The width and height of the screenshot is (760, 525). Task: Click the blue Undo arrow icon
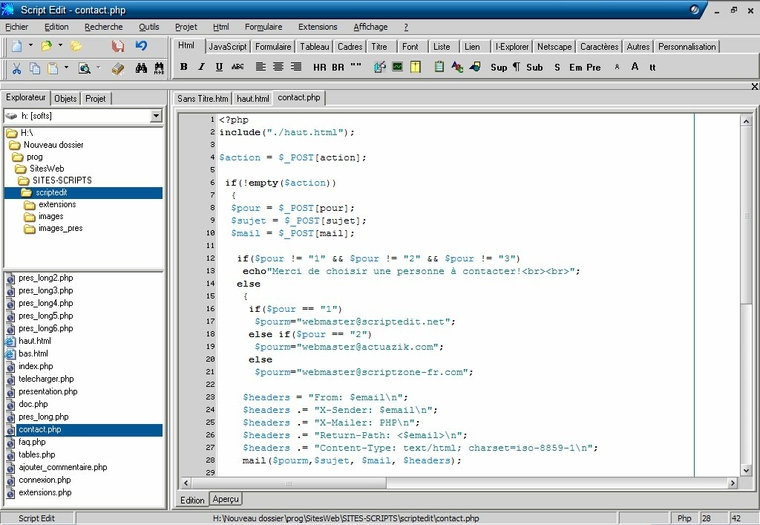pos(141,46)
